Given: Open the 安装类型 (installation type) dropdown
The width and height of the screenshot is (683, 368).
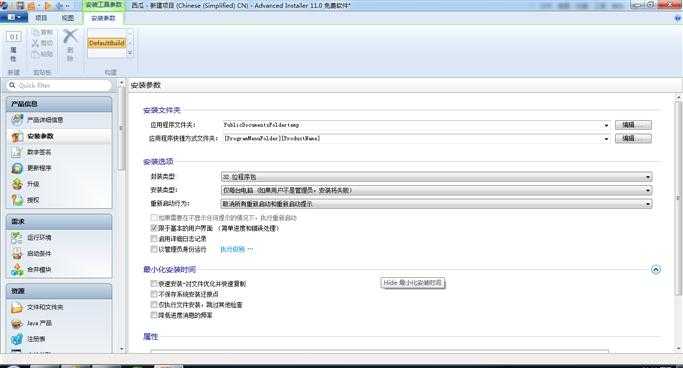Looking at the screenshot, I should pyautogui.click(x=436, y=190).
